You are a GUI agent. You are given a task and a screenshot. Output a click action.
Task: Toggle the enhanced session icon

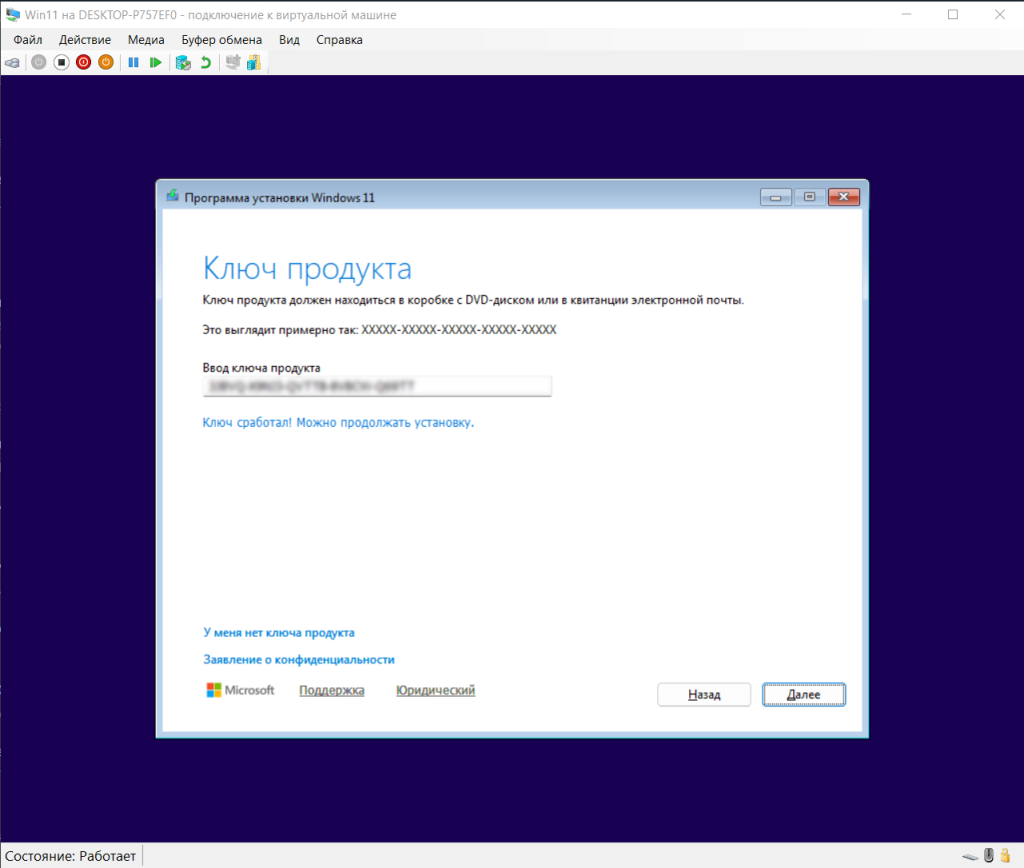pyautogui.click(x=232, y=63)
